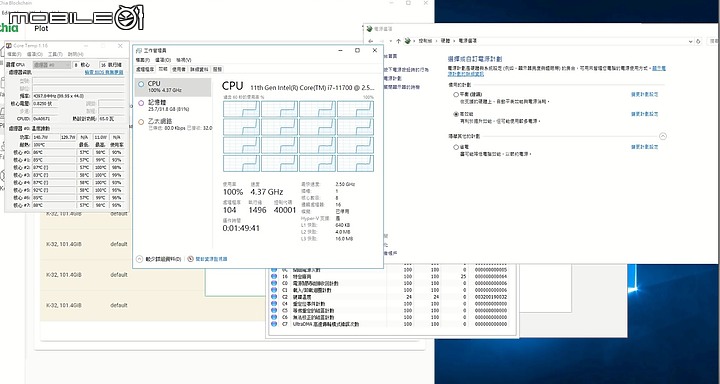The image size is (720, 384).
Task: Switch to the 詳細資料 tab
Action: click(x=199, y=69)
